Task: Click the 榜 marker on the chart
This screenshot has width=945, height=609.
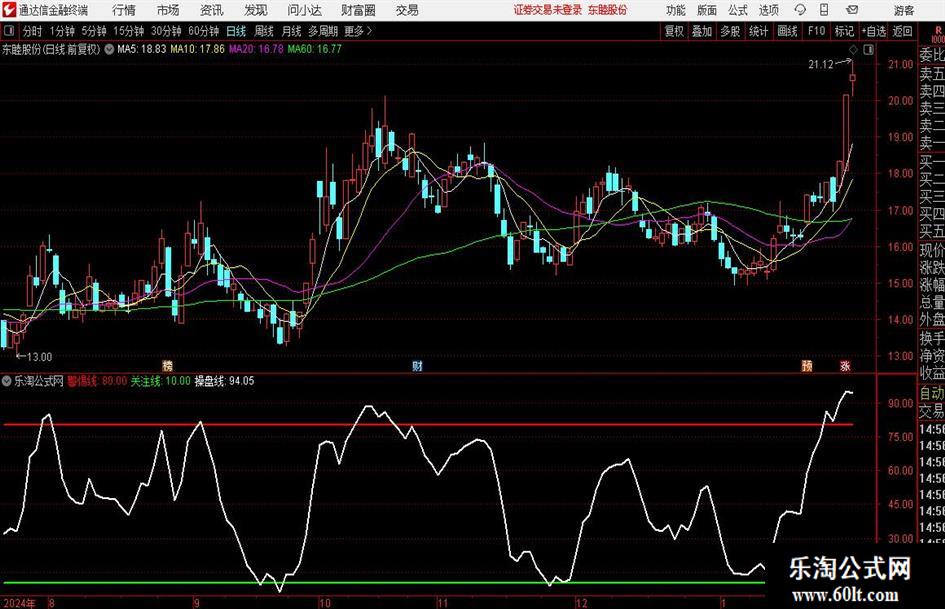Action: (x=168, y=365)
